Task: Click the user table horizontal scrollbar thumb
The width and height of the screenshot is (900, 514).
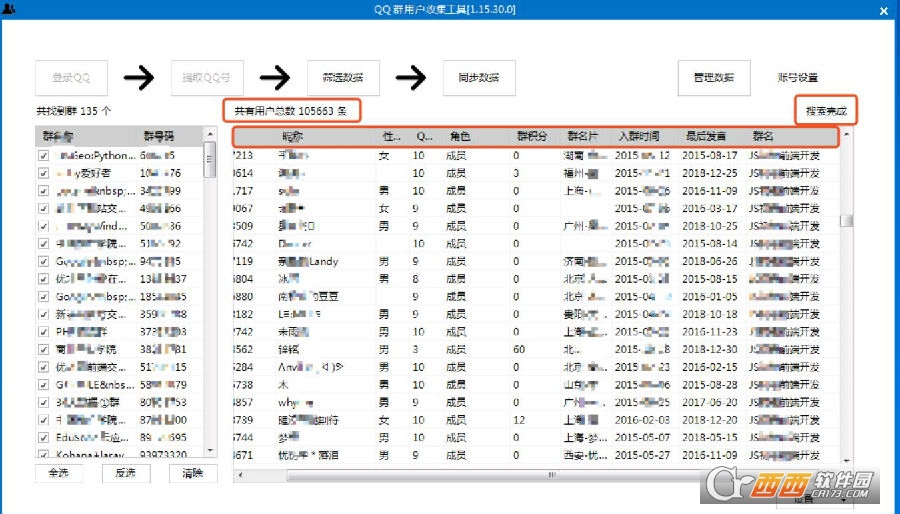Action: pyautogui.click(x=551, y=475)
